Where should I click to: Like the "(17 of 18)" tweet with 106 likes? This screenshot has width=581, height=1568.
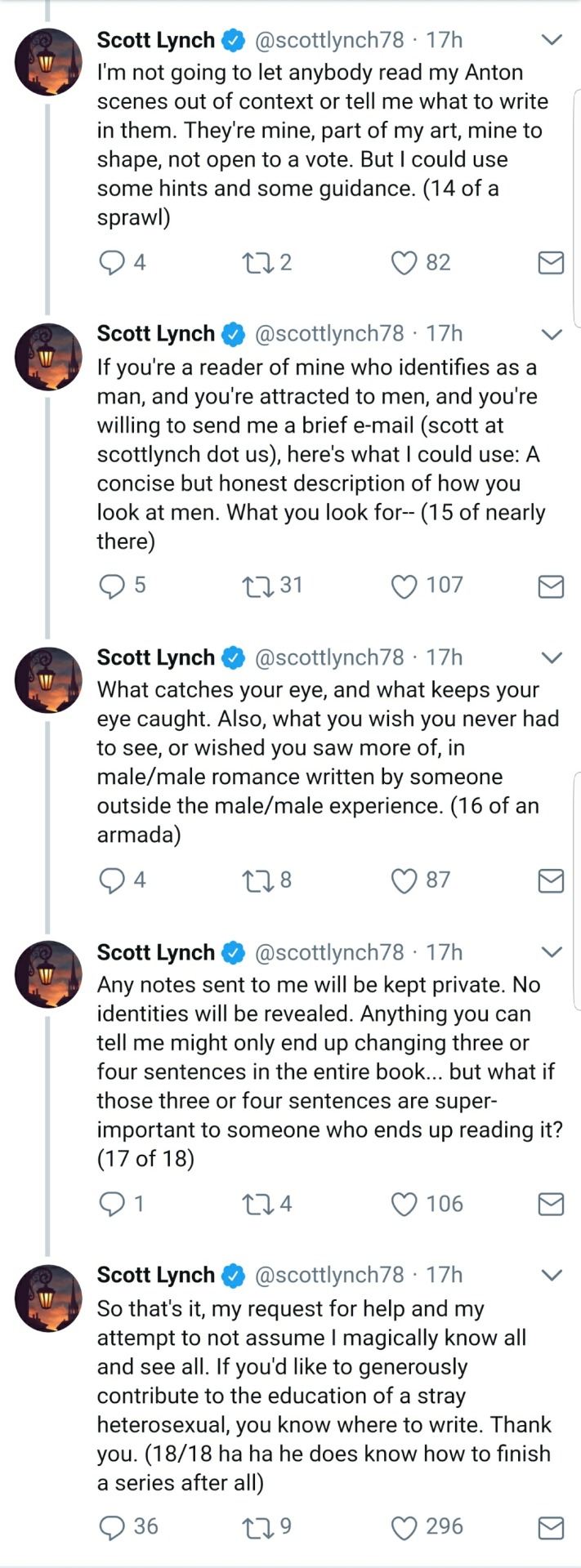404,1204
